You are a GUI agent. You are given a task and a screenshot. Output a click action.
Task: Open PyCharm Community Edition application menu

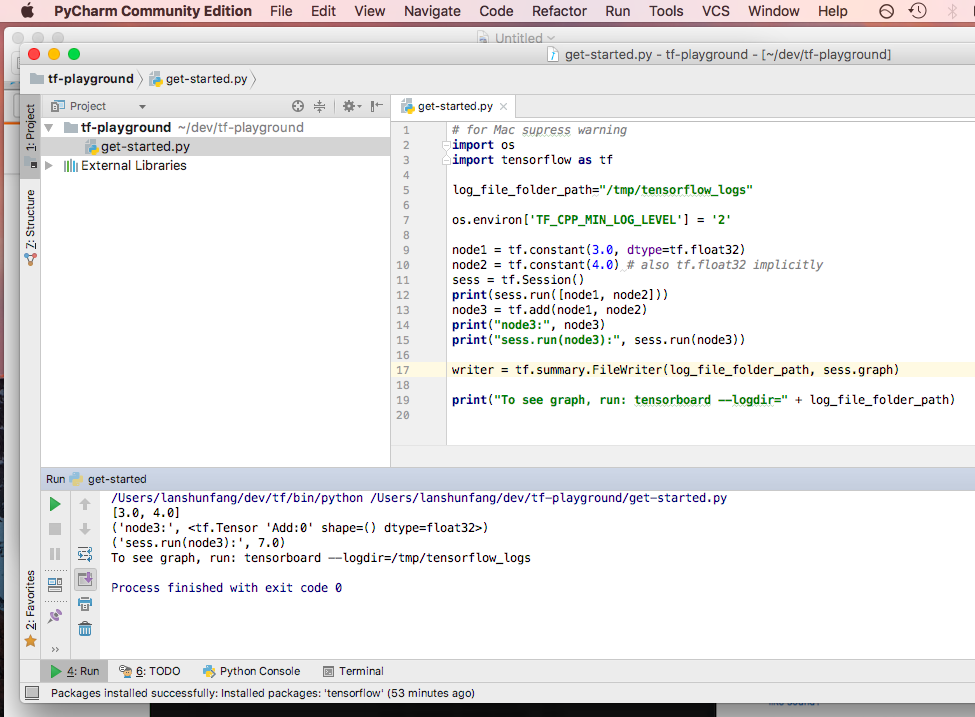[x=152, y=11]
